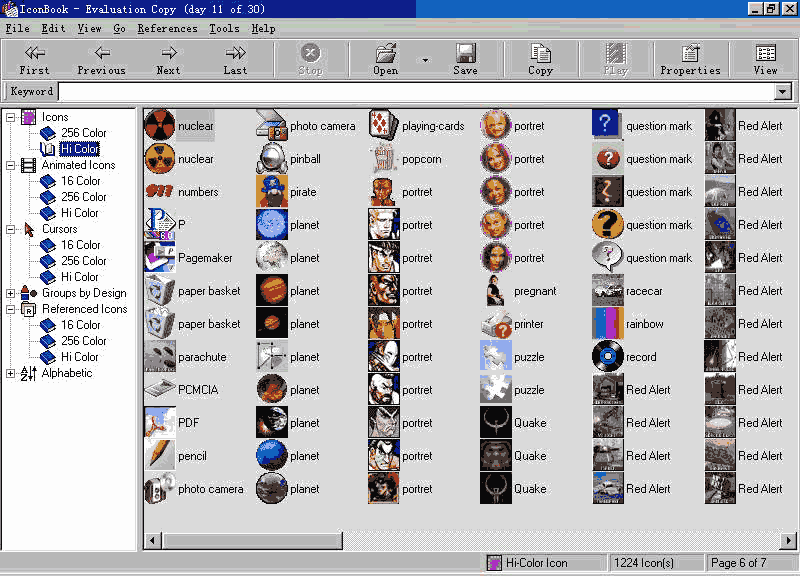Select 256 Color under Icons
The height and width of the screenshot is (576, 800).
coord(83,133)
